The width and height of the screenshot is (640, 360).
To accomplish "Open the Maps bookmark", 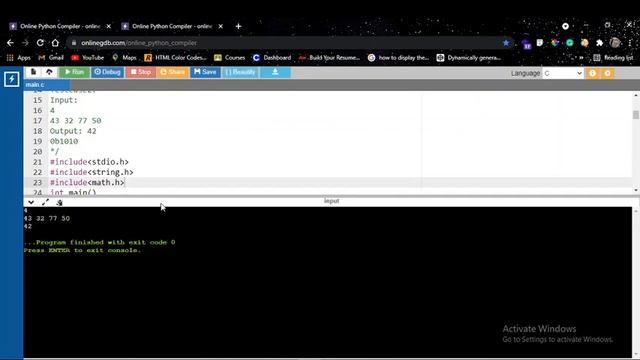I will [x=124, y=58].
